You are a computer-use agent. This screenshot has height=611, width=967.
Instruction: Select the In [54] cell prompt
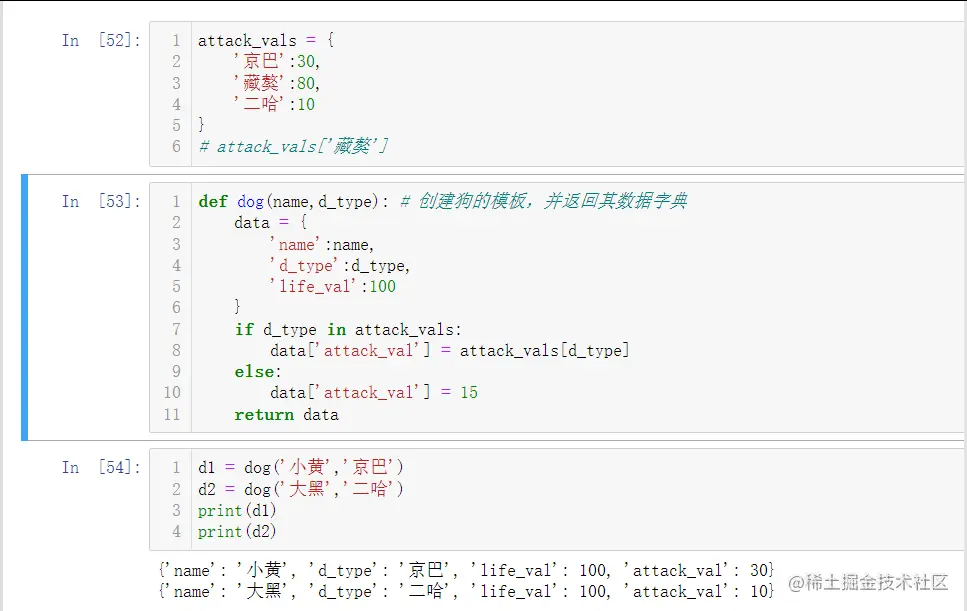98,467
